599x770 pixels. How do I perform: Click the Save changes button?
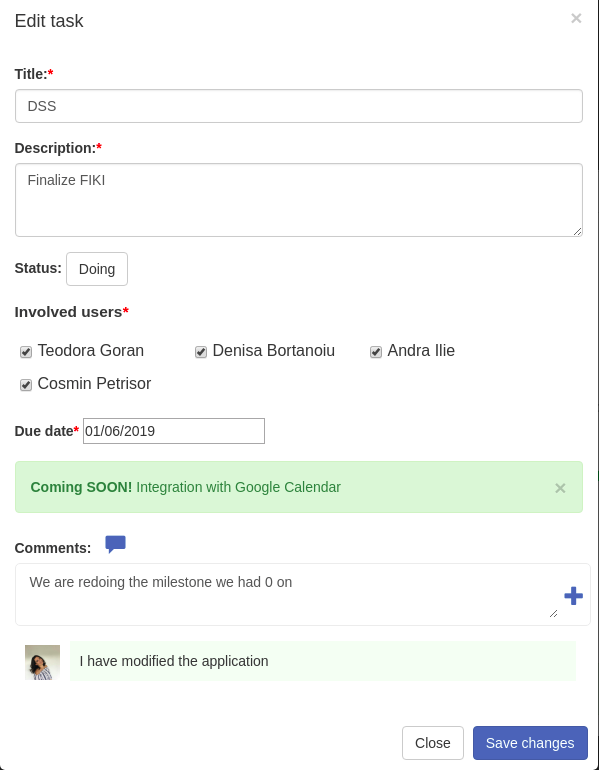530,742
